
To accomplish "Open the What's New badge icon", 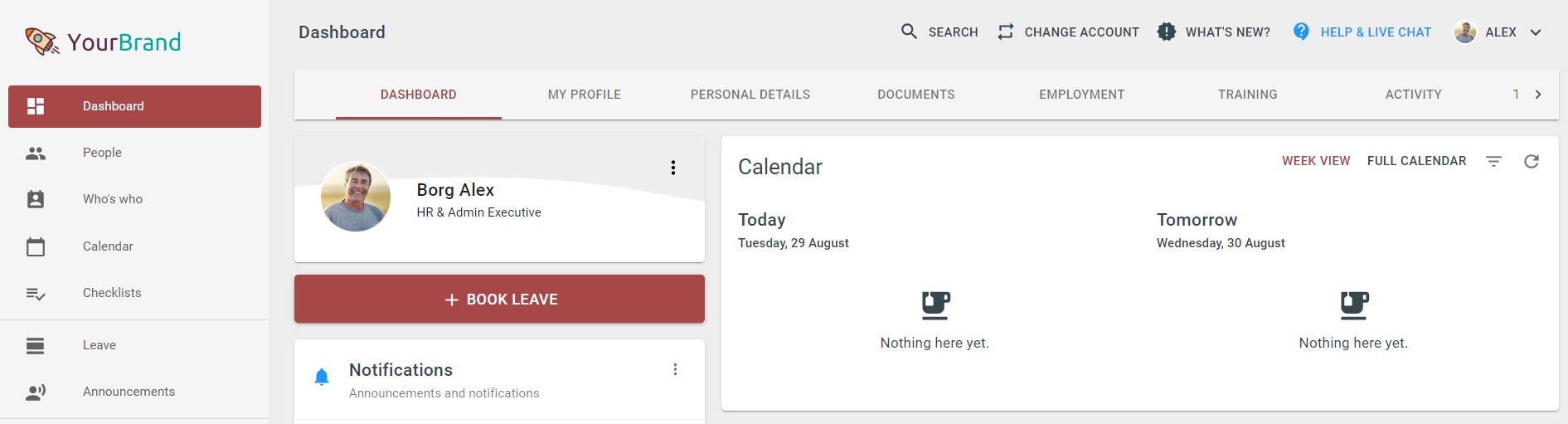I will 1166,32.
